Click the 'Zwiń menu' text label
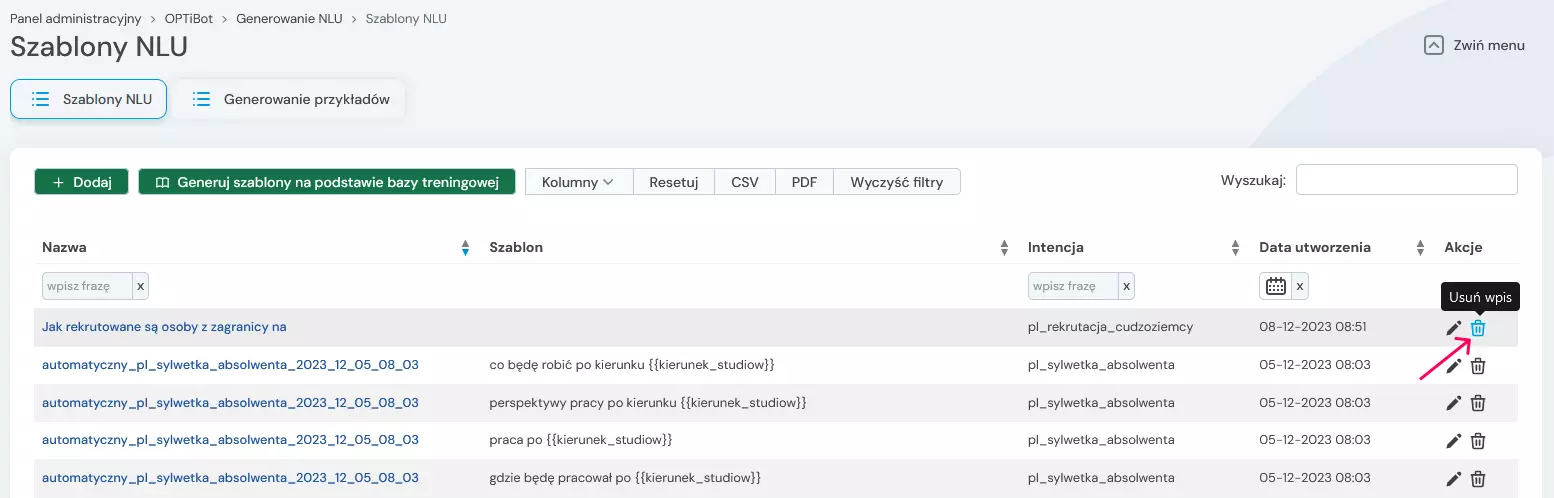This screenshot has width=1554, height=498. (x=1489, y=45)
